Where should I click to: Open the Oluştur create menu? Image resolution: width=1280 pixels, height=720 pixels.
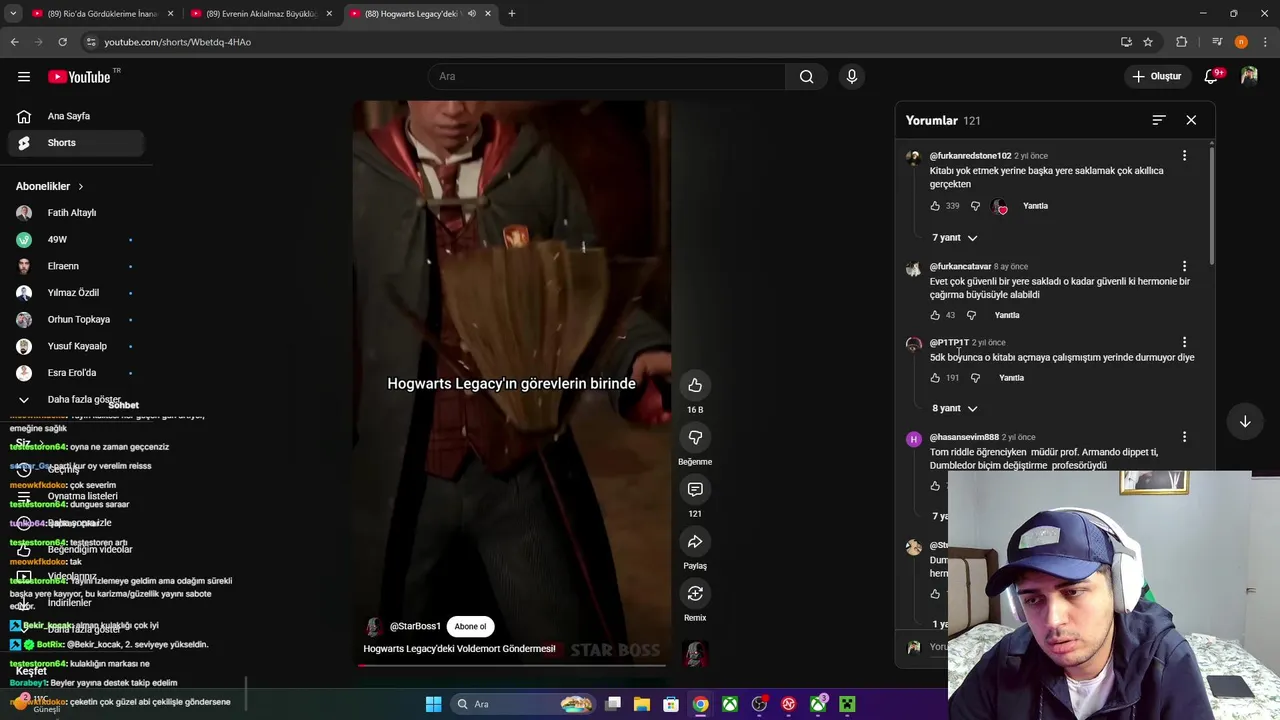[1157, 76]
